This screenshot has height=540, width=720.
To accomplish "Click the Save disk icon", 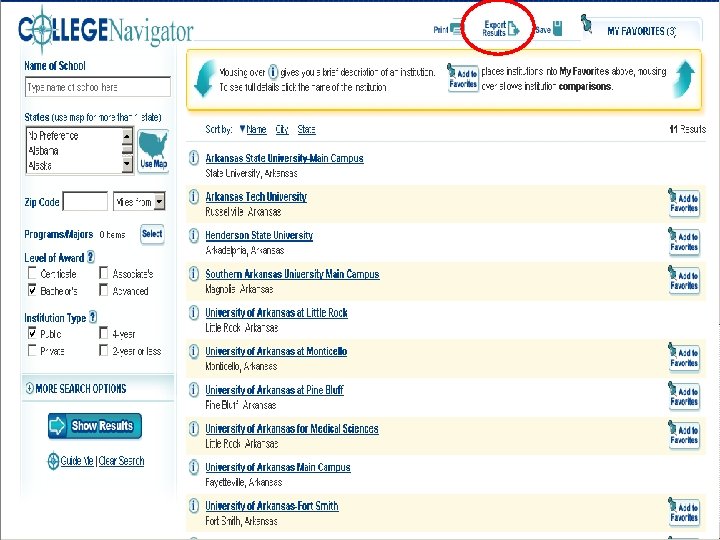I will pyautogui.click(x=557, y=28).
